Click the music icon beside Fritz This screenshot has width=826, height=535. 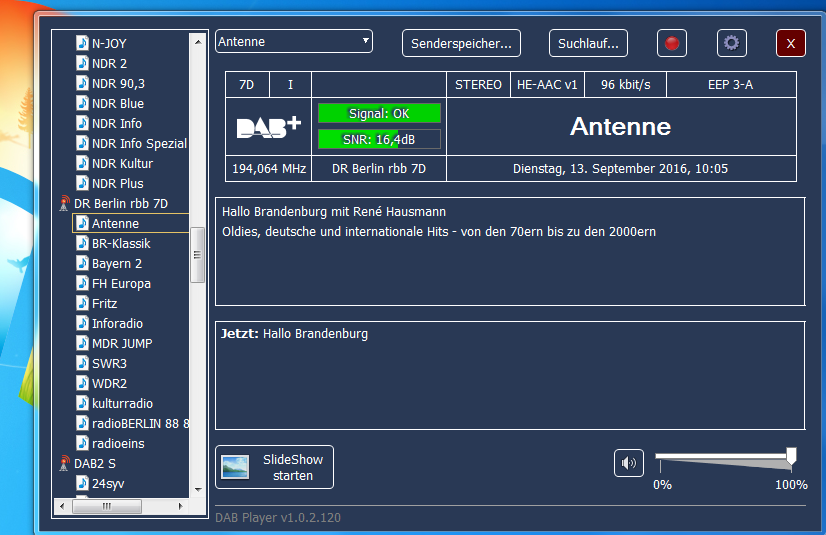tap(83, 304)
